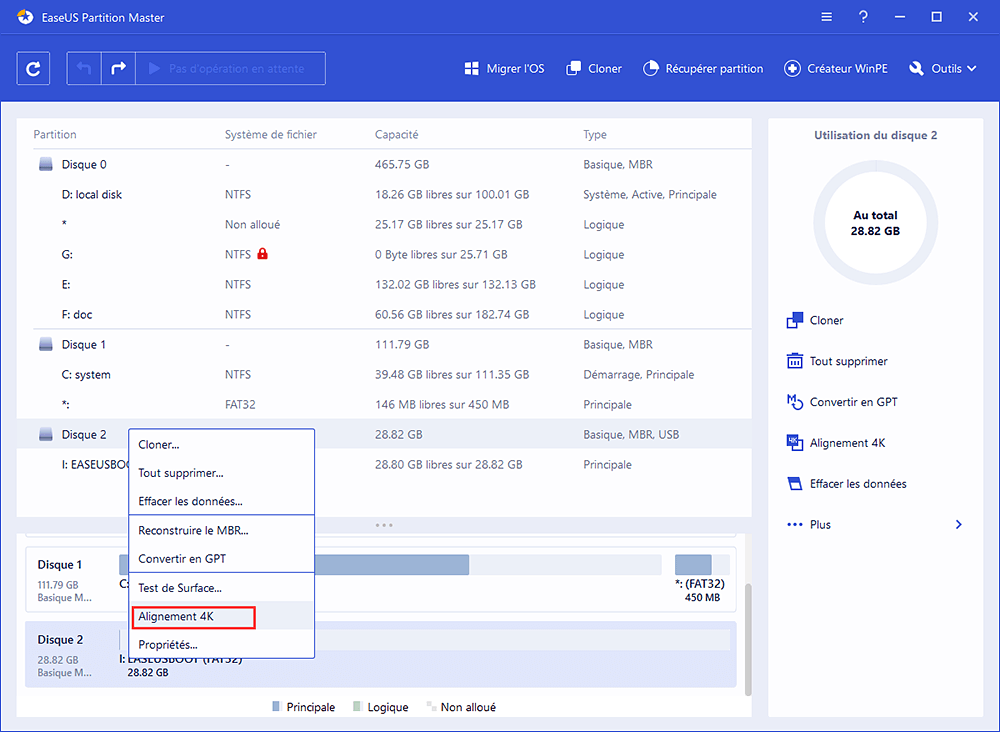Select the D: local disk row
Screen dimensions: 1000x732
[x=384, y=194]
